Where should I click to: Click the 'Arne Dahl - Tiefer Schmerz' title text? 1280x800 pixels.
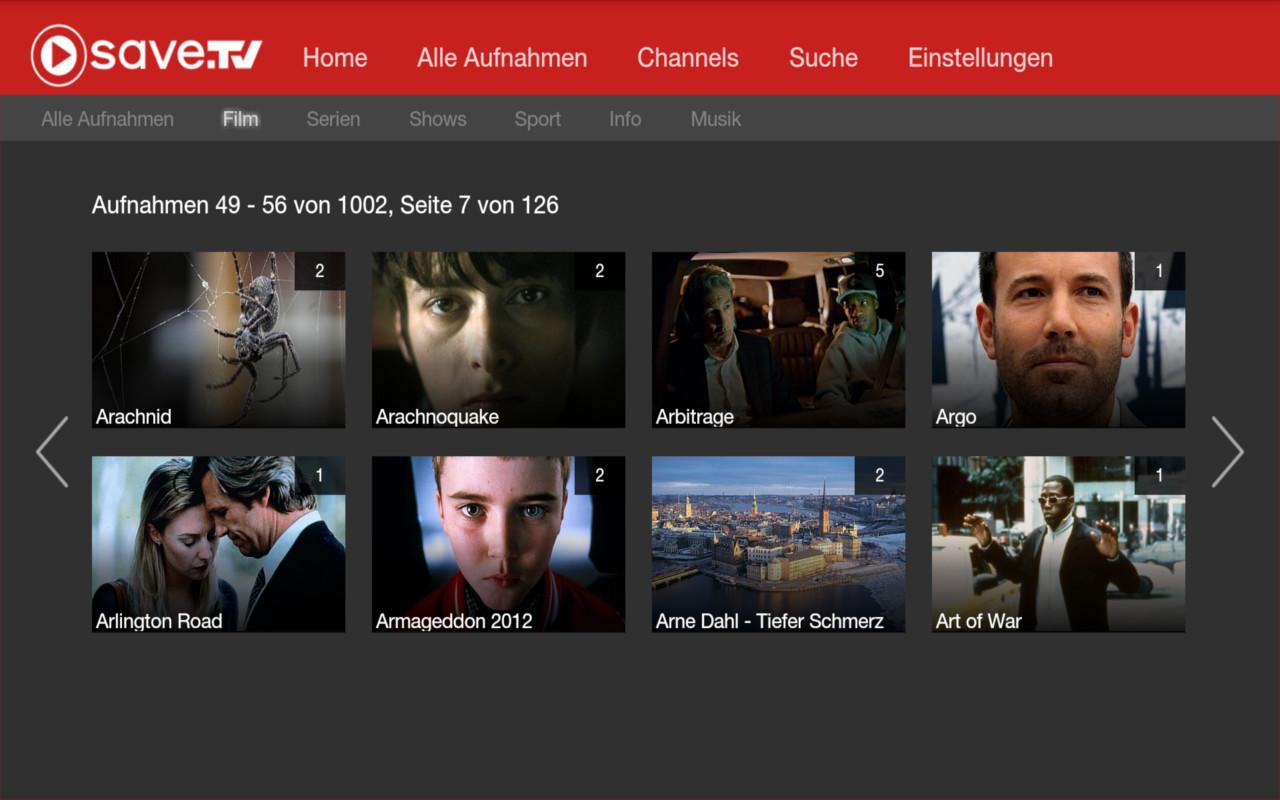point(770,621)
